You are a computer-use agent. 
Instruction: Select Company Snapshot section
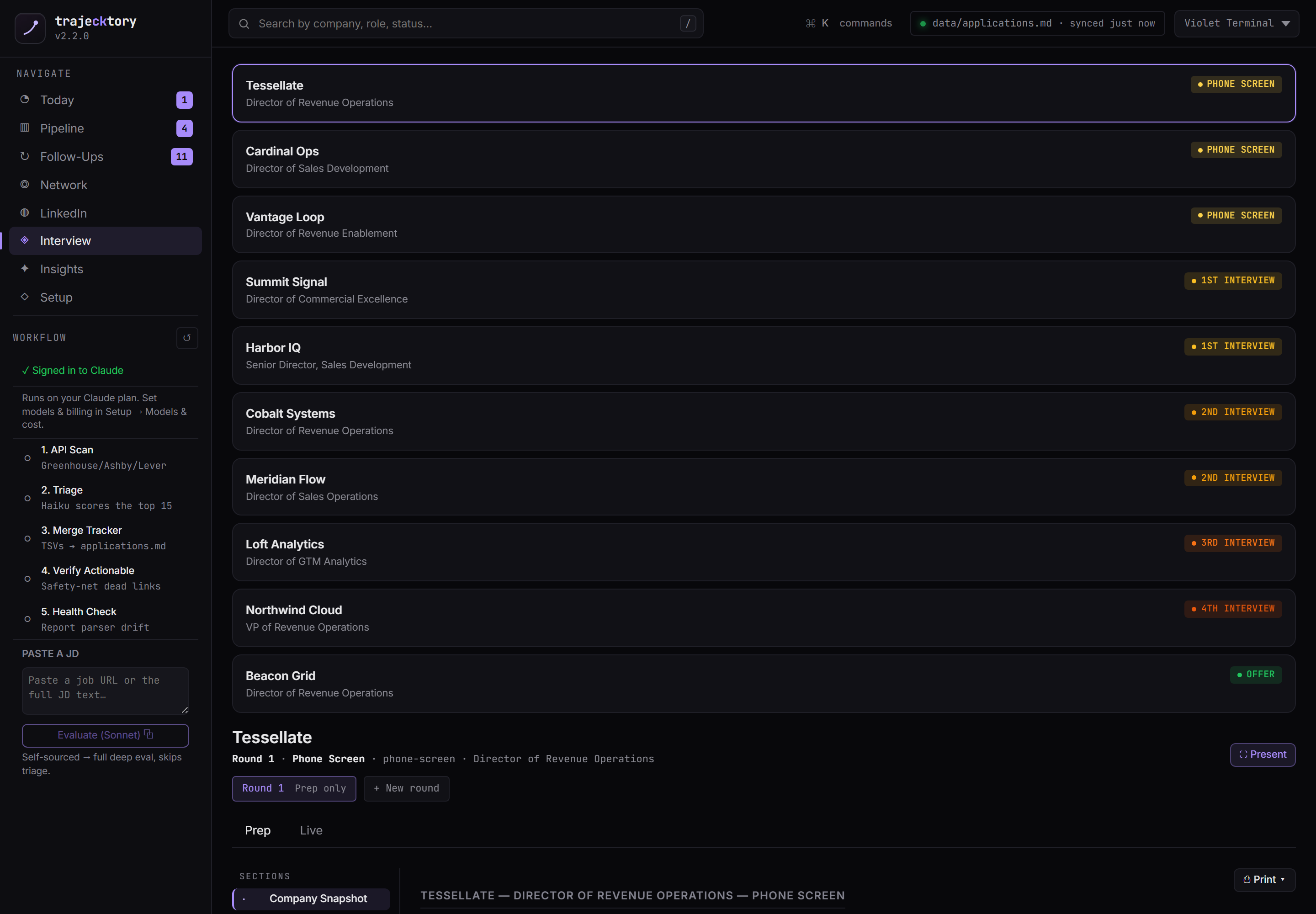coord(312,898)
